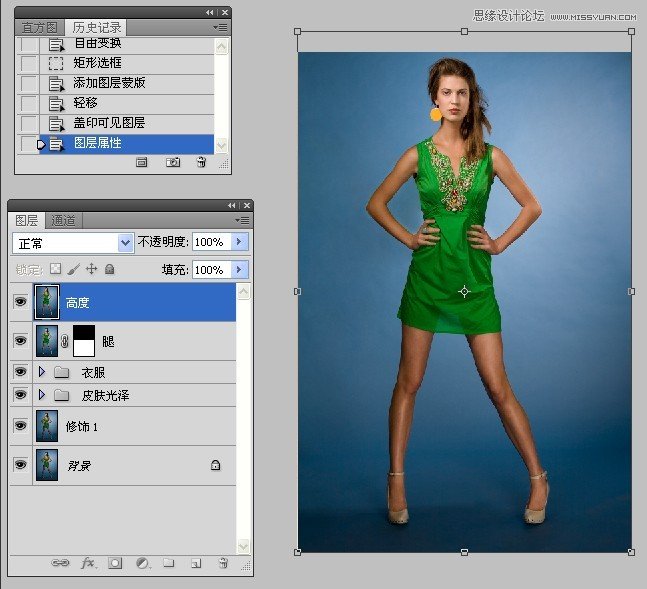Hide the 修饰 1 layer
647x589 pixels.
(21, 426)
